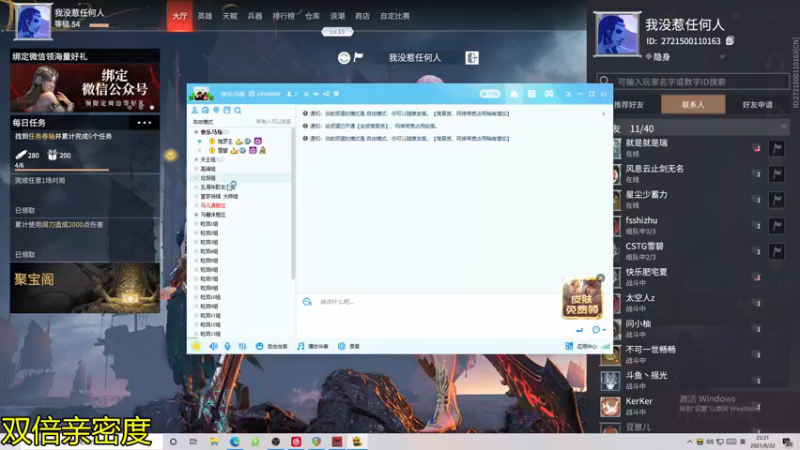Open the audio mixer settings icon
Image resolution: width=800 pixels, height=450 pixels.
coord(242,346)
